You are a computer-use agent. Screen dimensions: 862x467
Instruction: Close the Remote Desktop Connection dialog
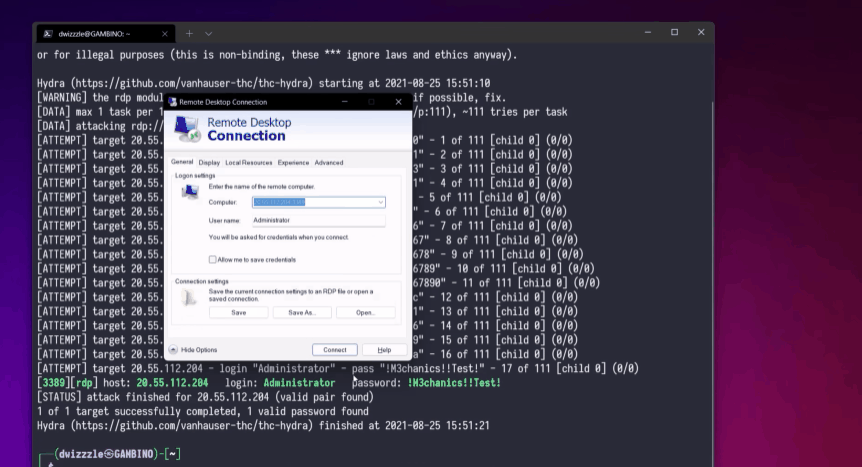click(x=399, y=102)
